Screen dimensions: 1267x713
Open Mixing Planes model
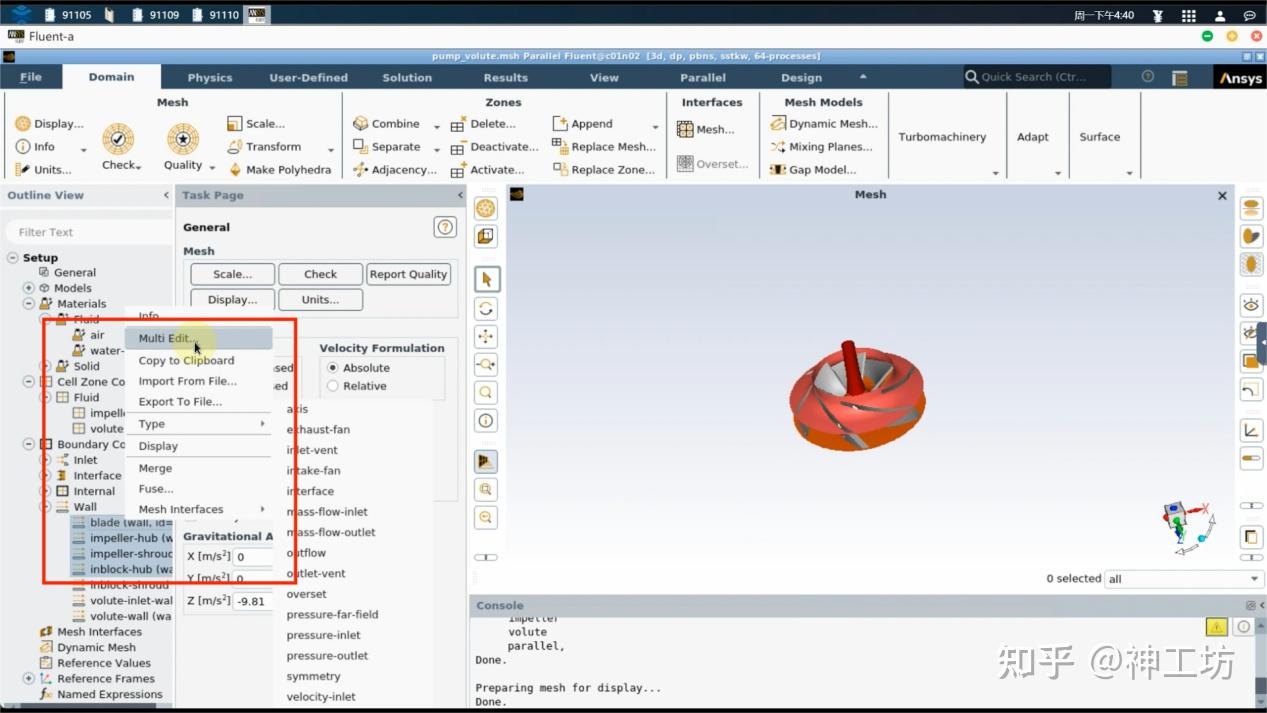pyautogui.click(x=821, y=147)
